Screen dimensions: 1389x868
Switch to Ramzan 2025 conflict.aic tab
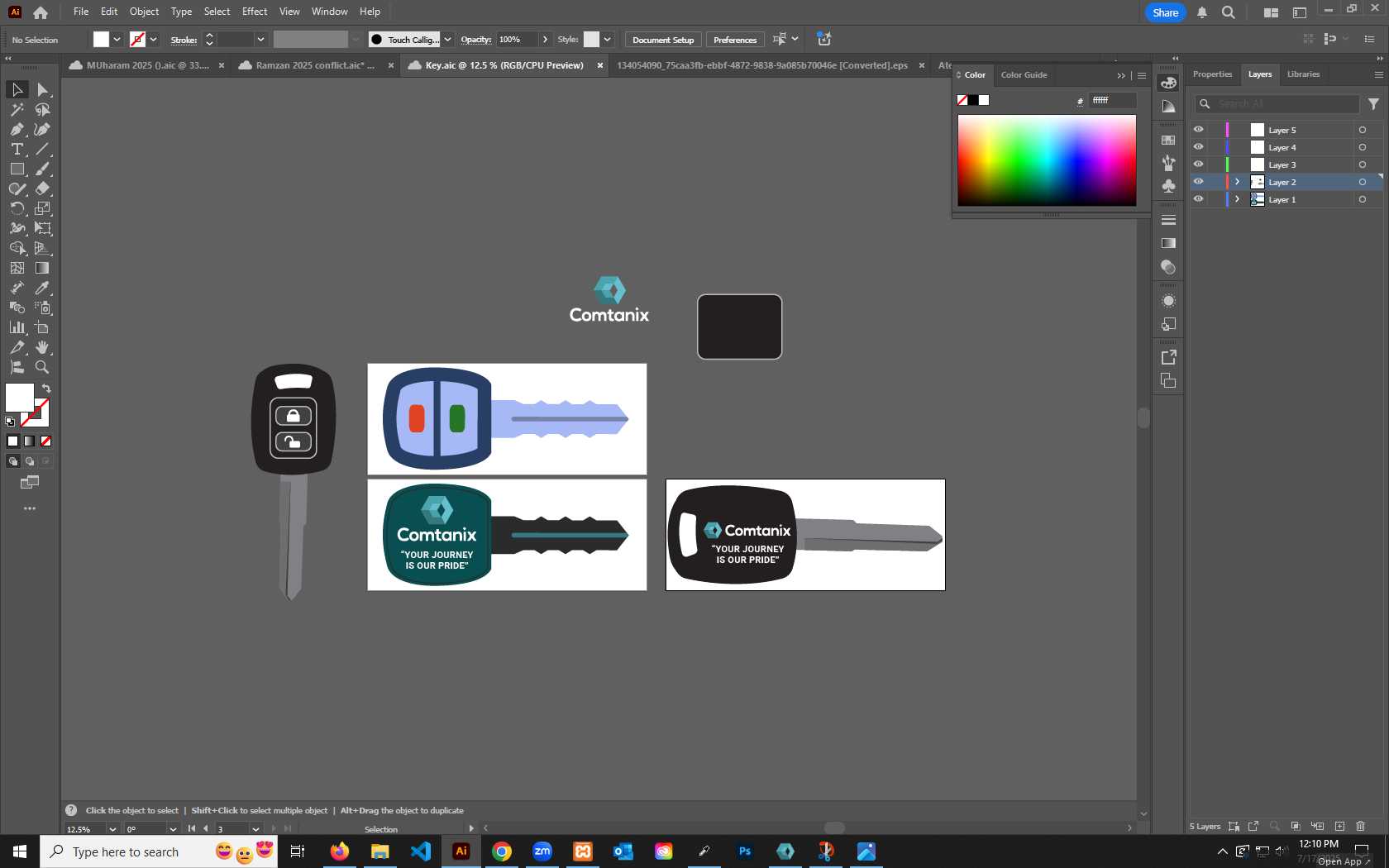[314, 65]
